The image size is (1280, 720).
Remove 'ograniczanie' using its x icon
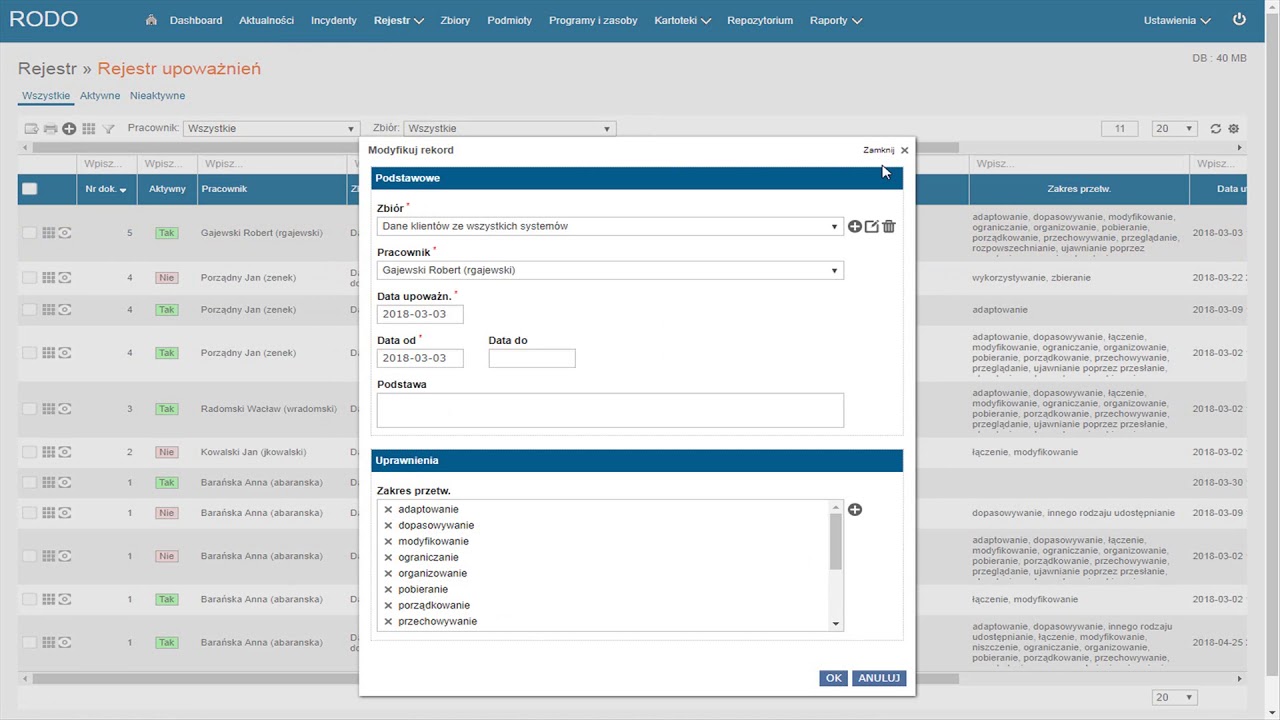coord(388,558)
